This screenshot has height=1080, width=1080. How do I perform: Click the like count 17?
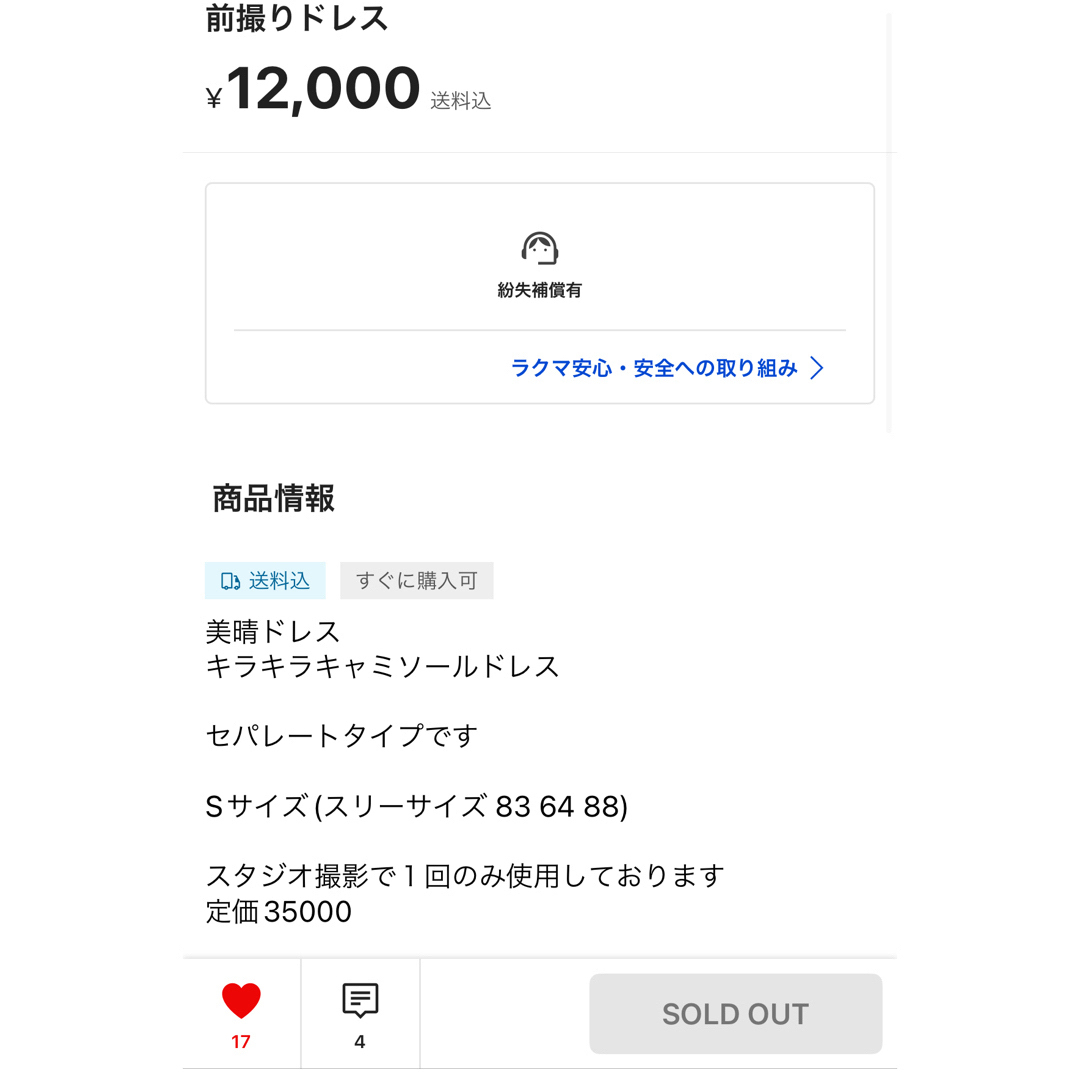click(241, 1041)
